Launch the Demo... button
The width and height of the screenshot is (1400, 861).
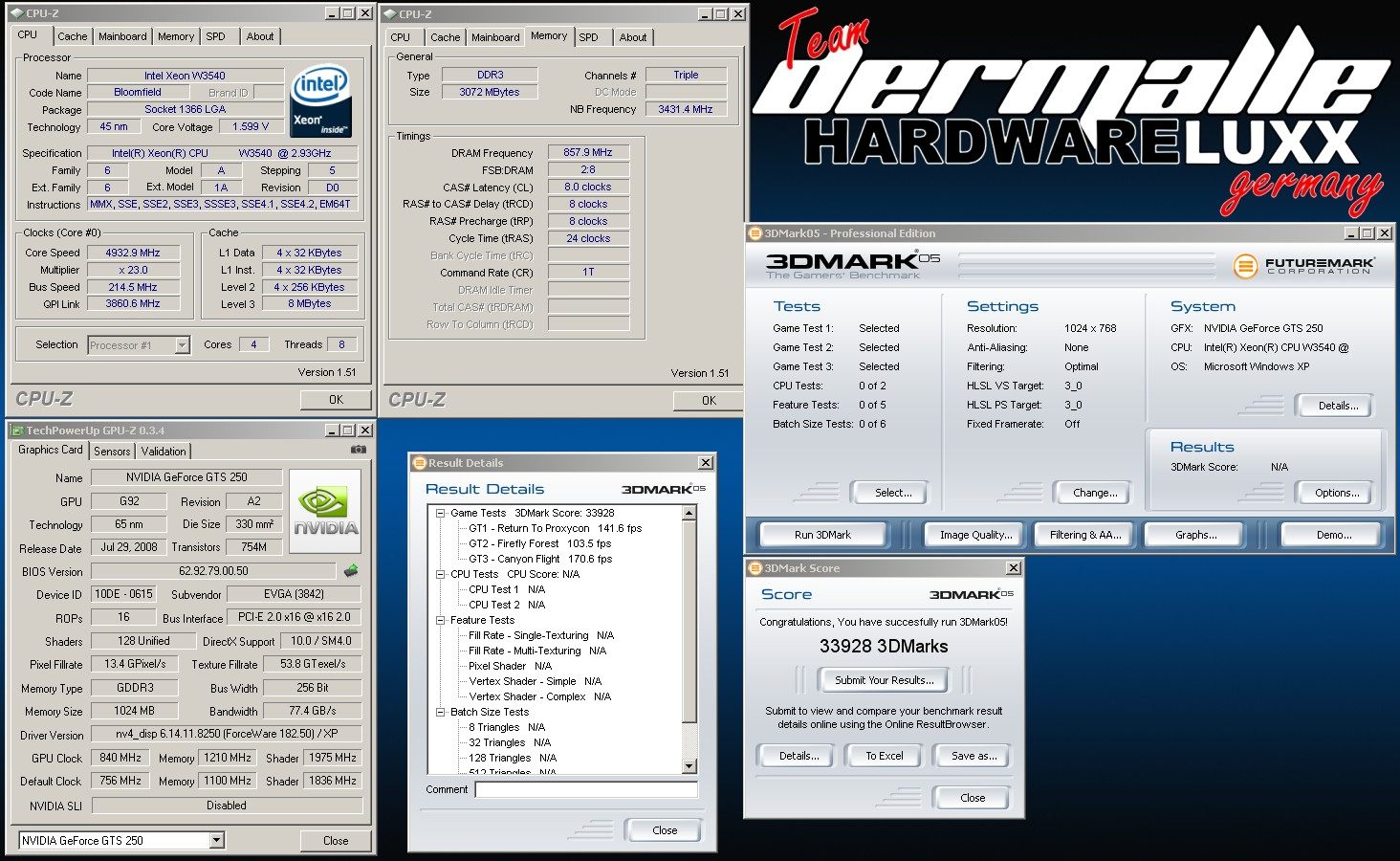pos(1333,535)
